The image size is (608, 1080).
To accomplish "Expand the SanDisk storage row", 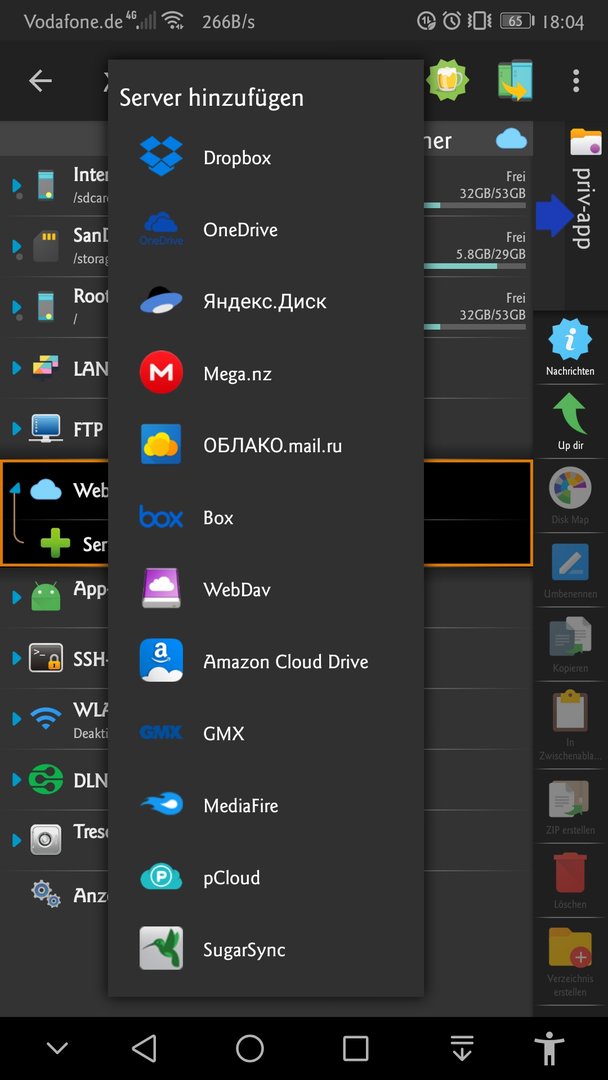I will [17, 246].
